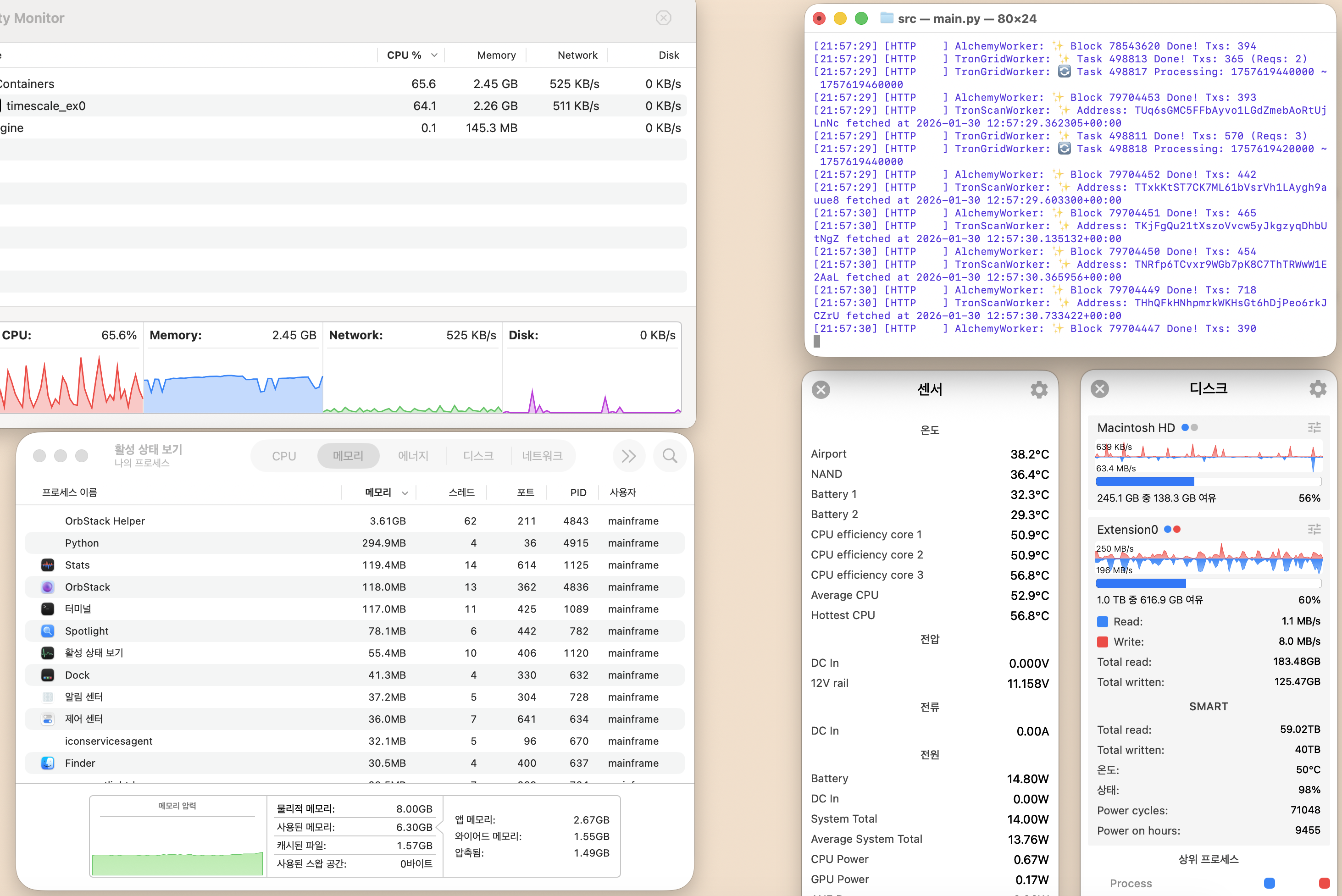This screenshot has height=896, width=1342.
Task: Close the 디스크 popup with X
Action: coord(1100,389)
